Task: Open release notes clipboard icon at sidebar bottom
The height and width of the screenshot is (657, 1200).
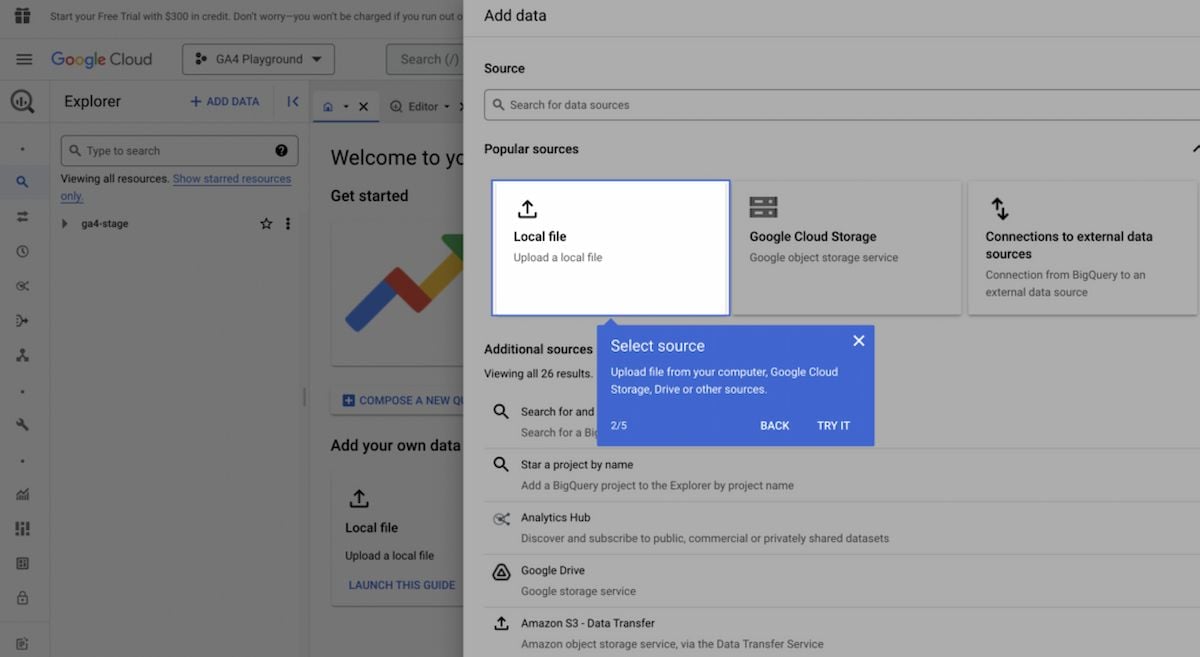Action: [x=22, y=643]
